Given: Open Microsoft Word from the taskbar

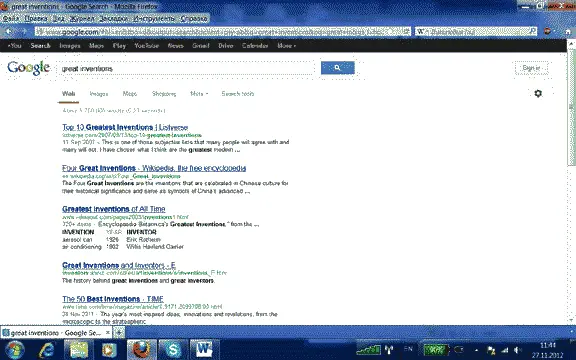Looking at the screenshot, I should (x=204, y=349).
